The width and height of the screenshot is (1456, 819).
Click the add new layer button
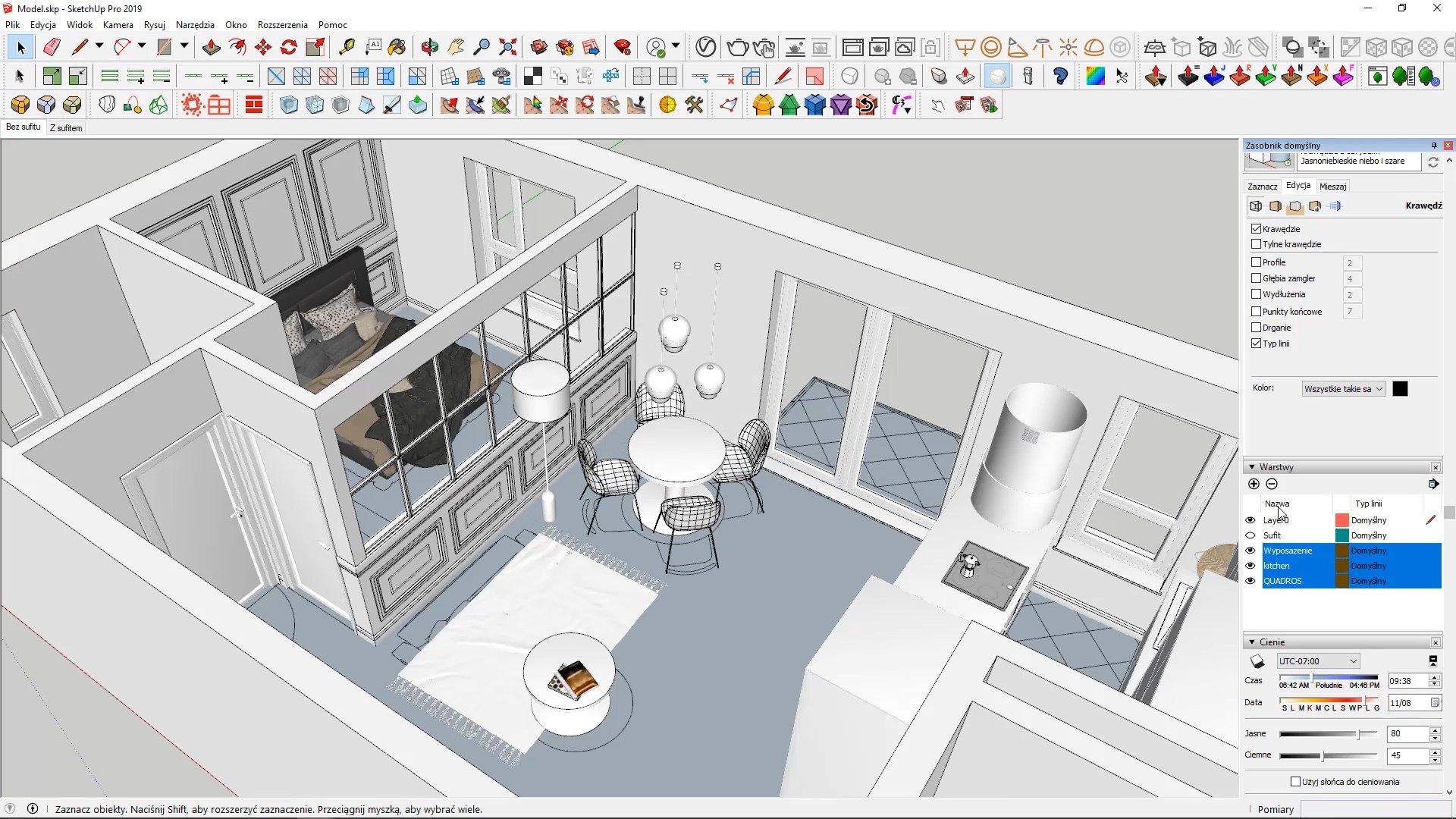[1254, 484]
